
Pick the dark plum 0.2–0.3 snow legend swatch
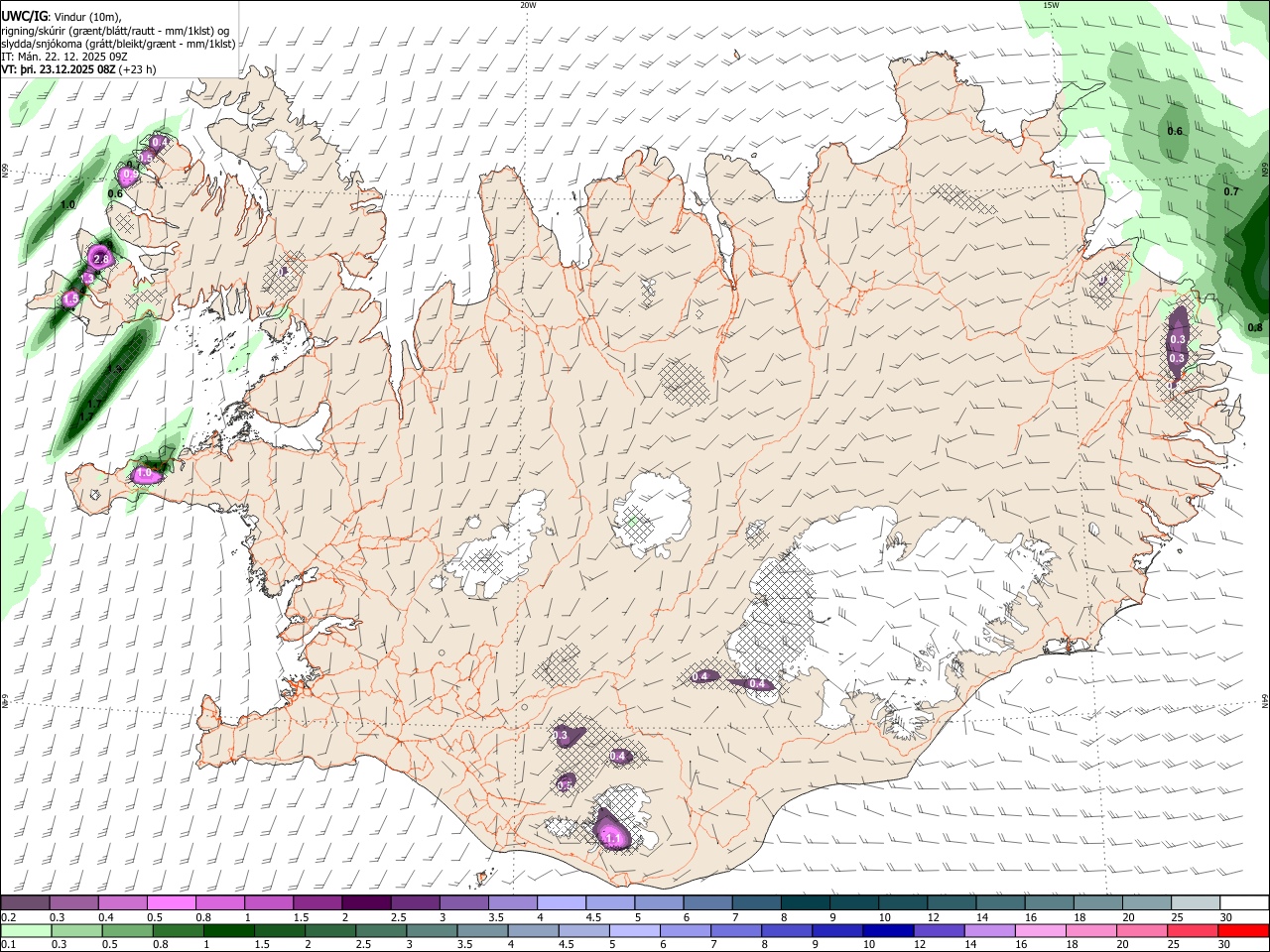coord(25,903)
